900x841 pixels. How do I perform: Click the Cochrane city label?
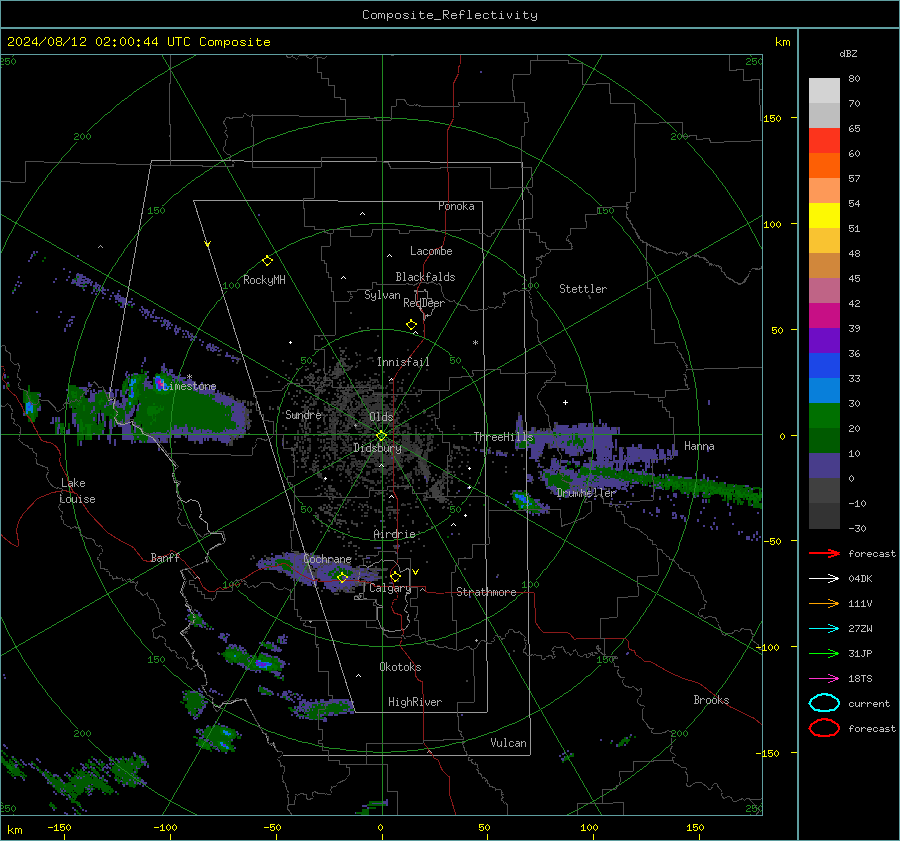tap(327, 559)
